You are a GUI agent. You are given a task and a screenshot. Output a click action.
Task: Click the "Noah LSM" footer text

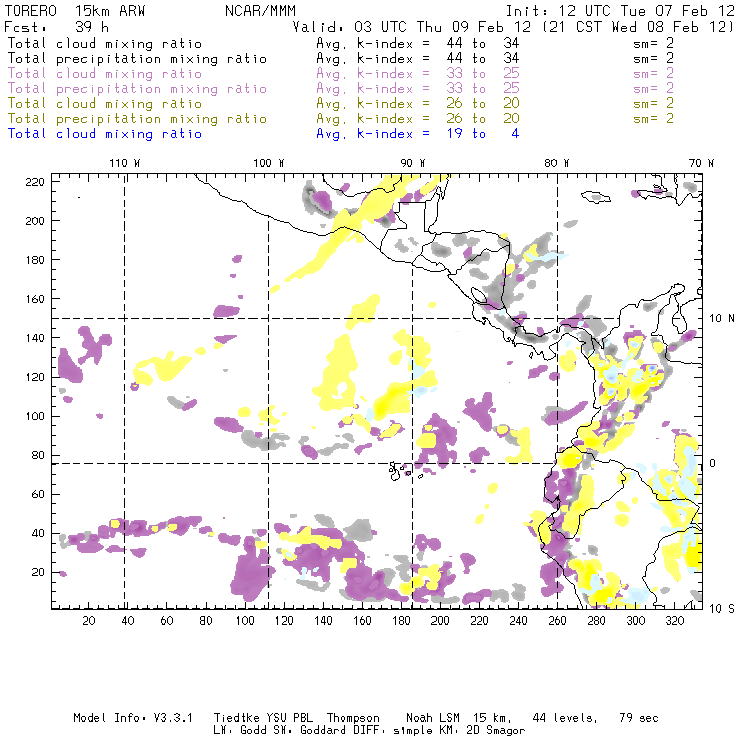coord(433,718)
